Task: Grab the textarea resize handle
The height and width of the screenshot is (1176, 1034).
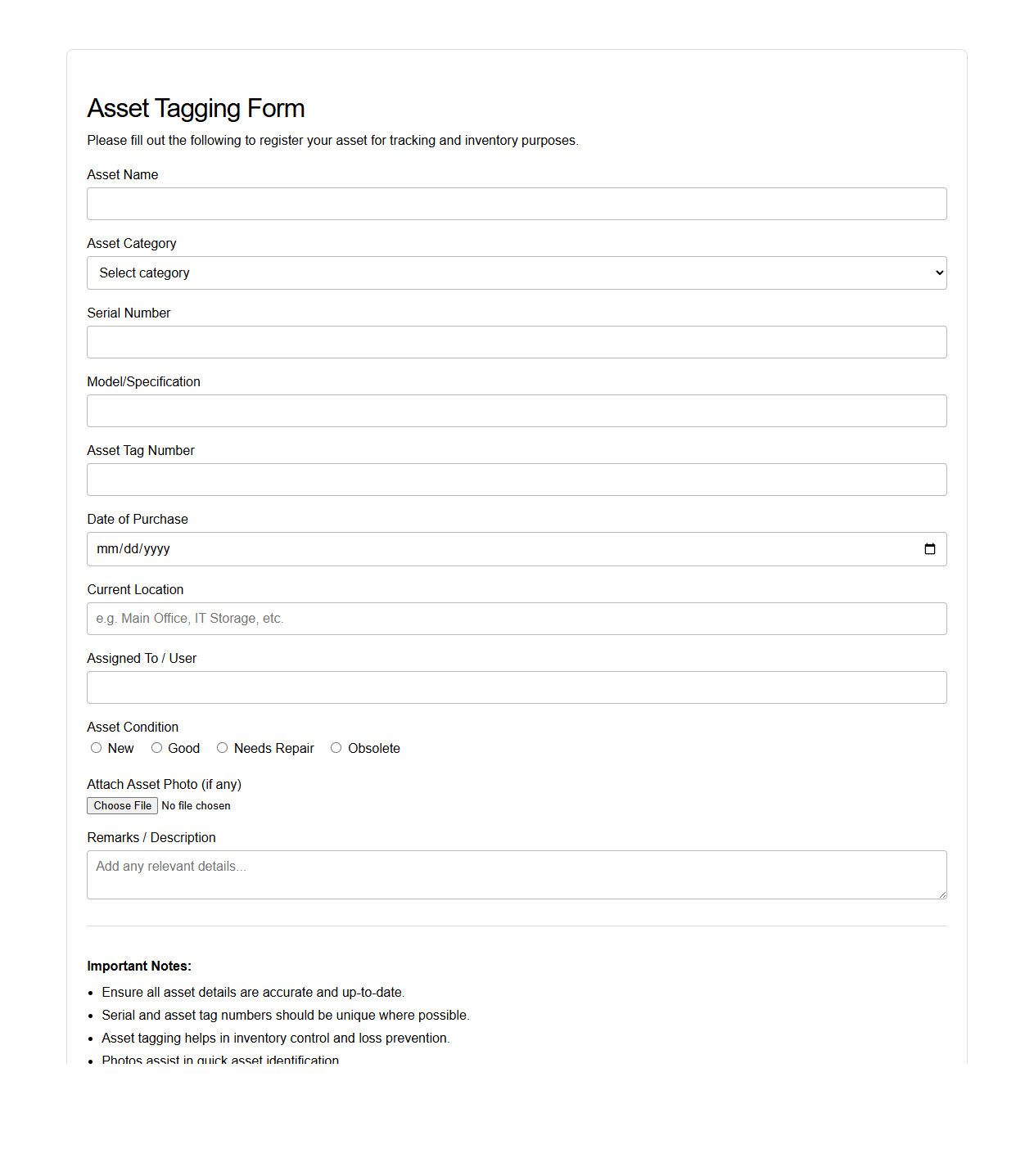Action: [942, 894]
